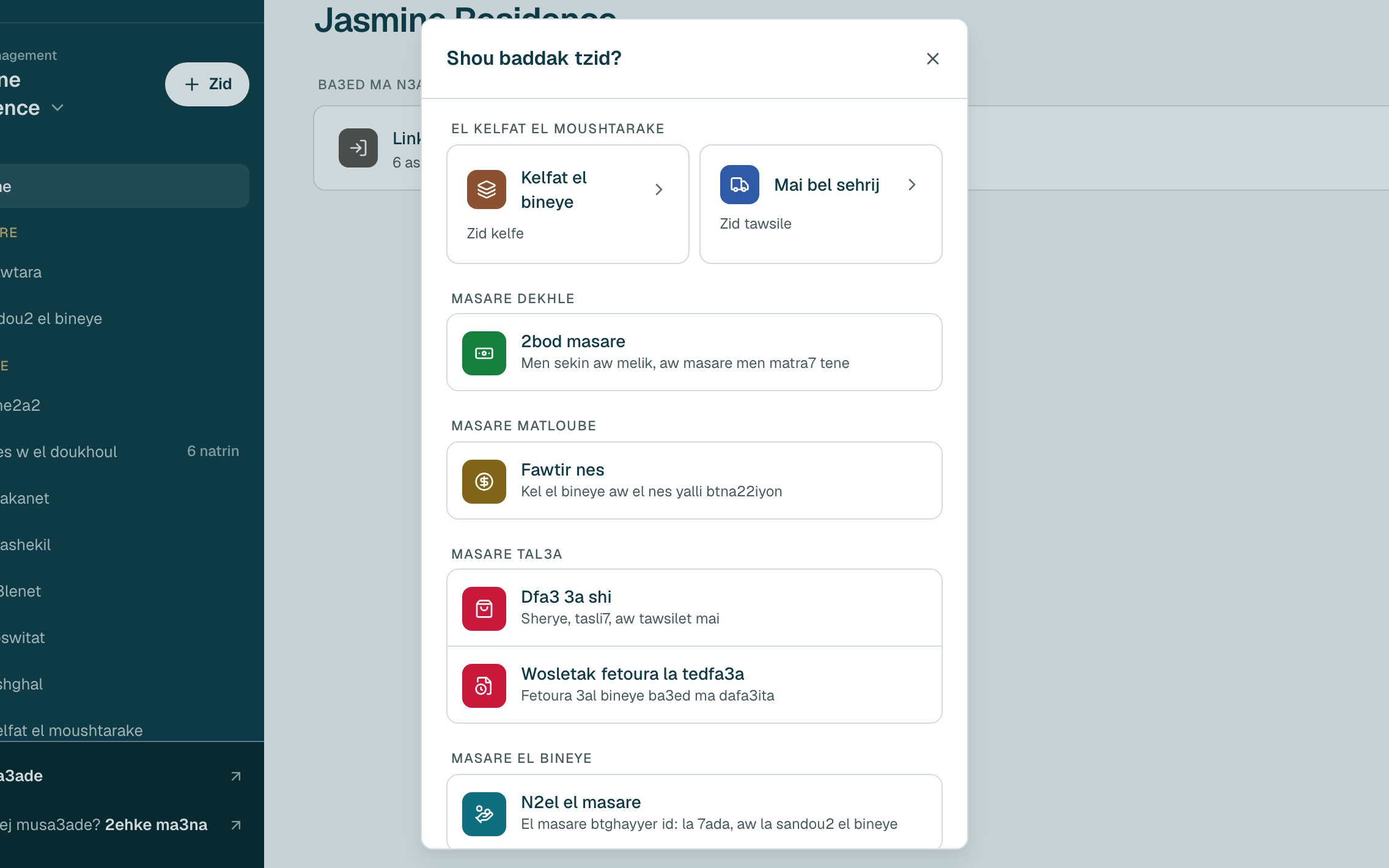Choose Wosletak fetoura la tedfa3a
Screen dimensions: 1389x868
694,685
